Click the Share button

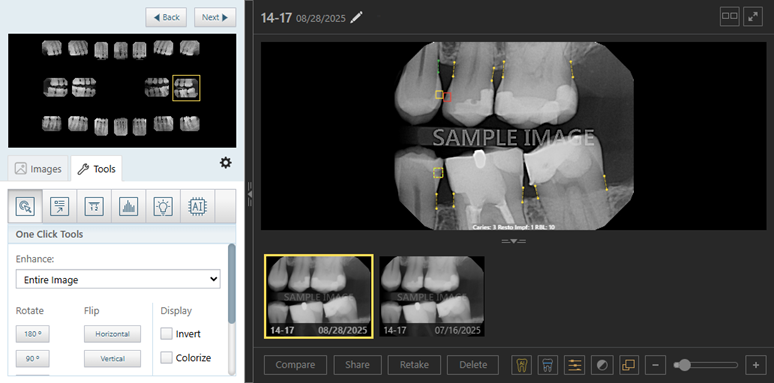[x=357, y=365]
